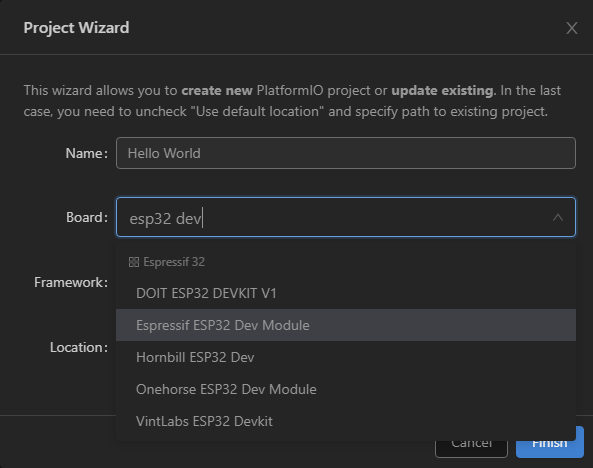The width and height of the screenshot is (593, 468).
Task: Close the Project Wizard dialog
Action: click(x=571, y=28)
